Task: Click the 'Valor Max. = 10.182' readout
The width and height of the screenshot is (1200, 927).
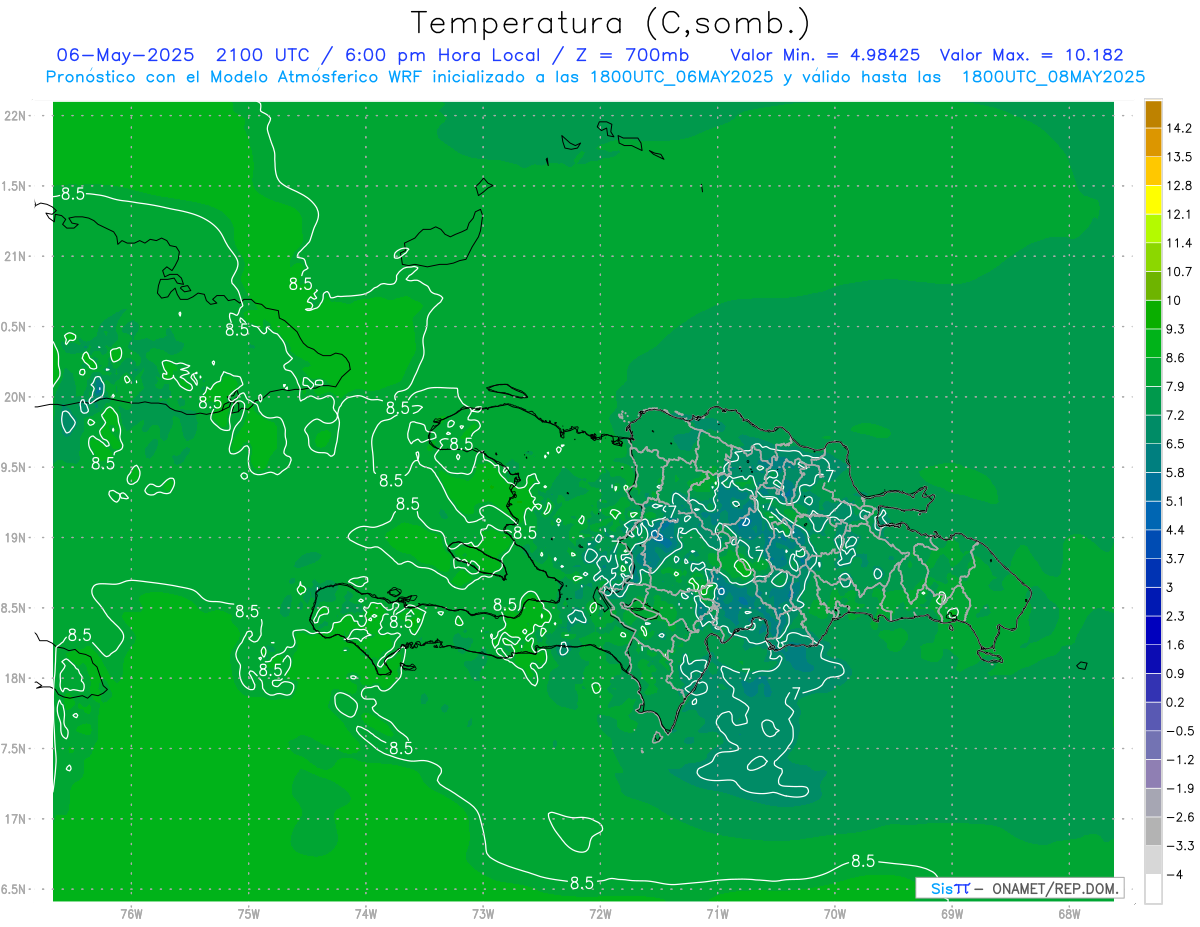Action: [1031, 55]
